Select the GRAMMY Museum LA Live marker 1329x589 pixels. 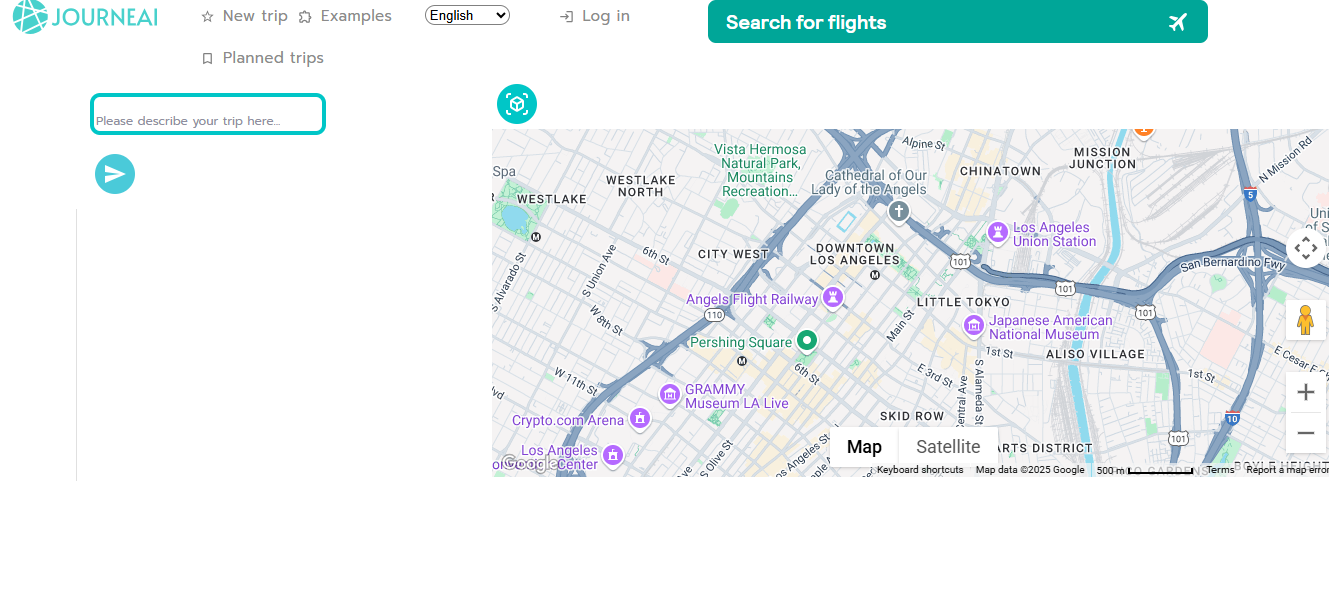(669, 394)
